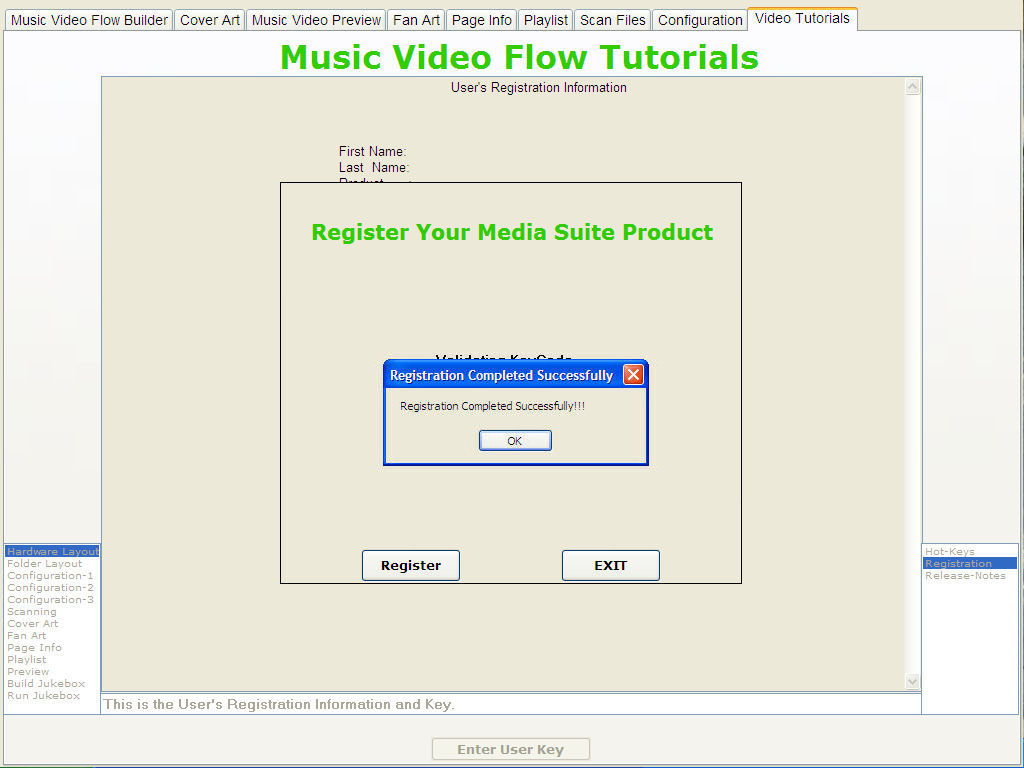
Task: Select Release-Notes in the right list
Action: click(x=970, y=575)
